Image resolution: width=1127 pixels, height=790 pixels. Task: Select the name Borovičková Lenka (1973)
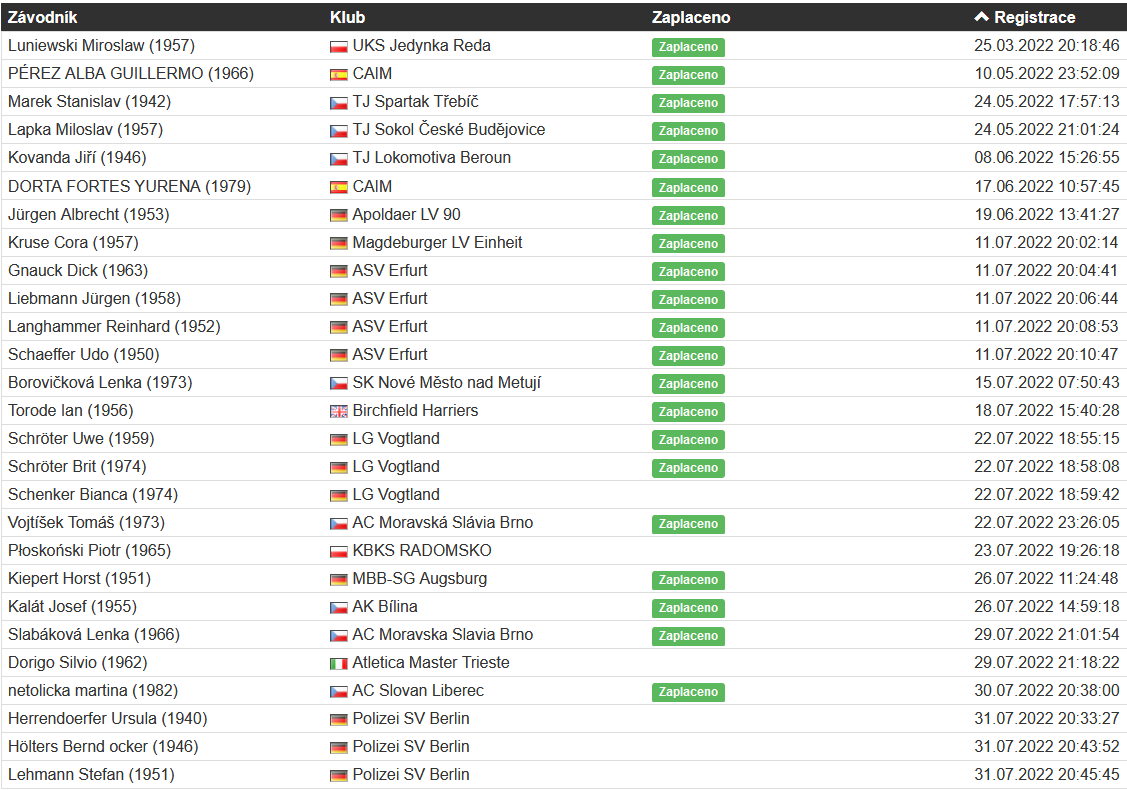tap(100, 382)
